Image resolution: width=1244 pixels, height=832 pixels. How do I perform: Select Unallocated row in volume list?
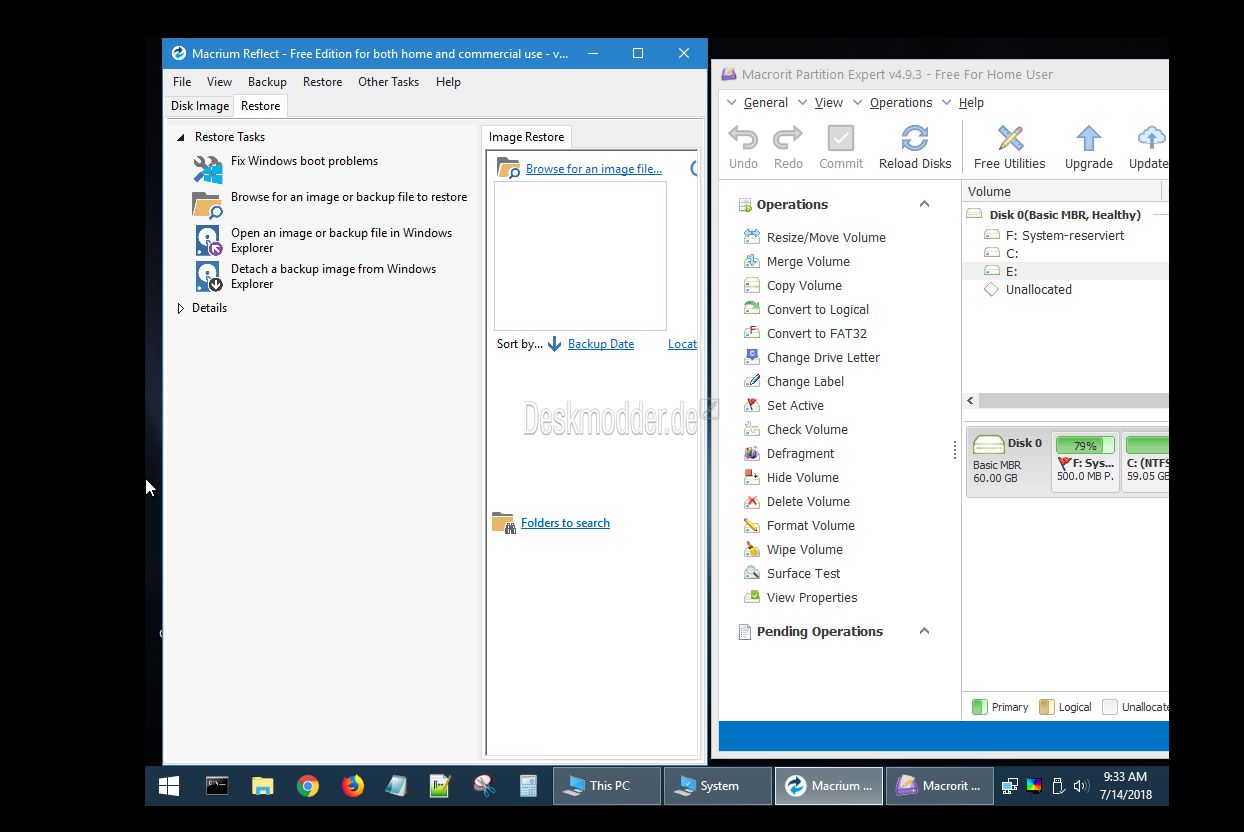[x=1066, y=289]
